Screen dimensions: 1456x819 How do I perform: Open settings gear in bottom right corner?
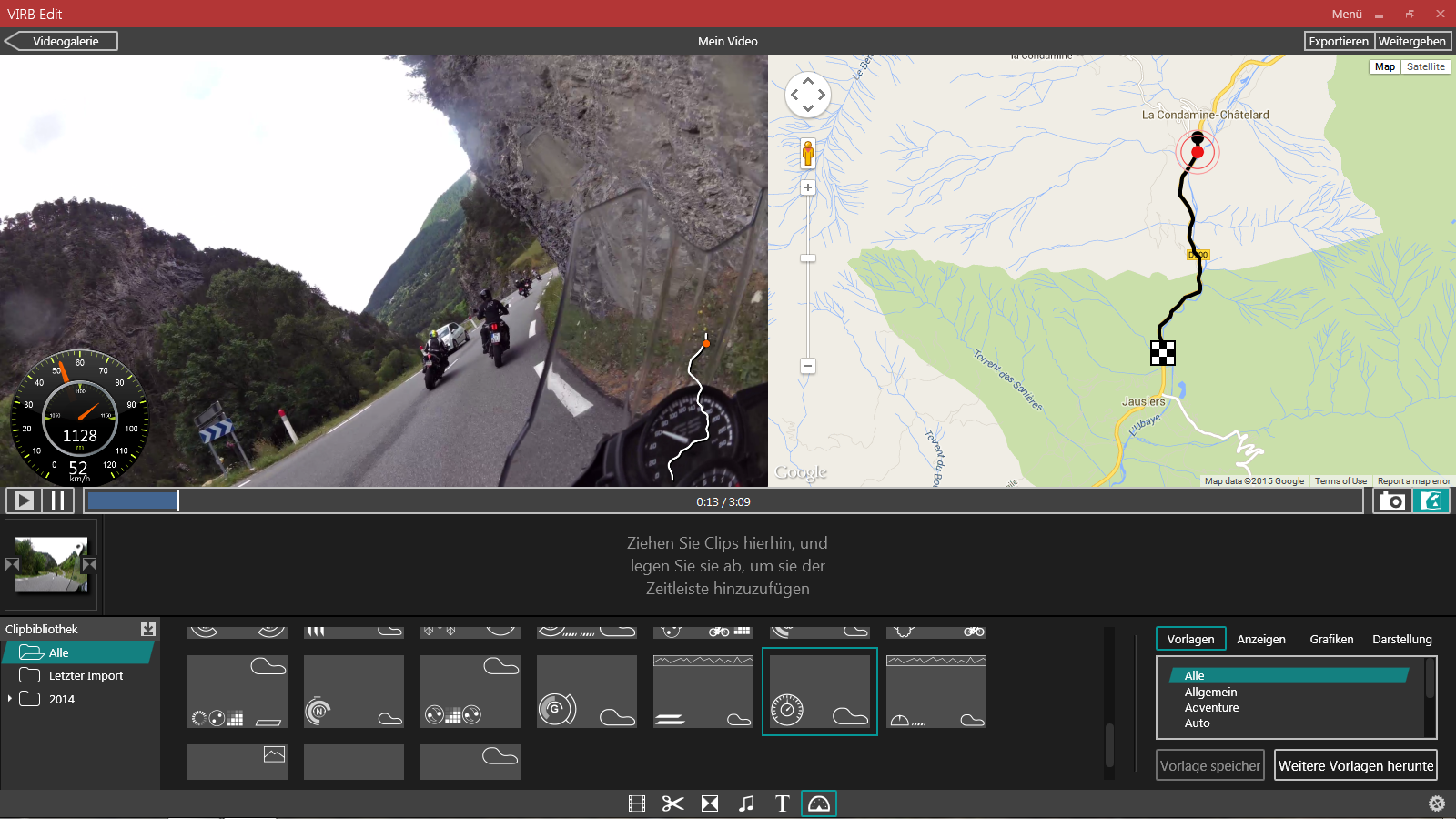(x=1437, y=804)
